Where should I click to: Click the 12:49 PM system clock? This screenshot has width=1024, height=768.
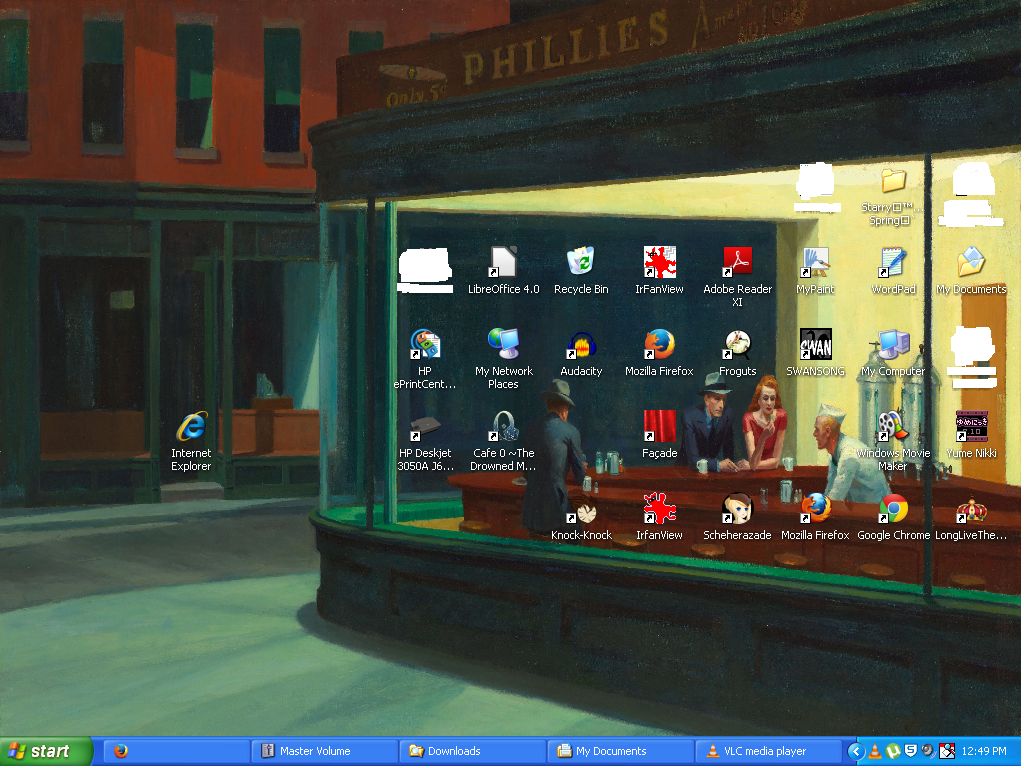coord(984,752)
